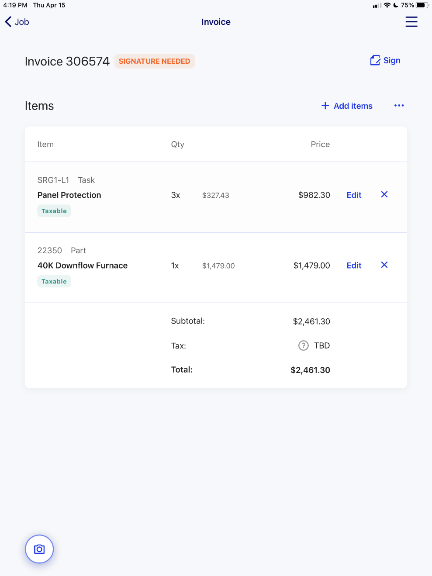Click the Taxable tag under 40K Downflow Furnace
432x576 pixels.
coord(54,281)
